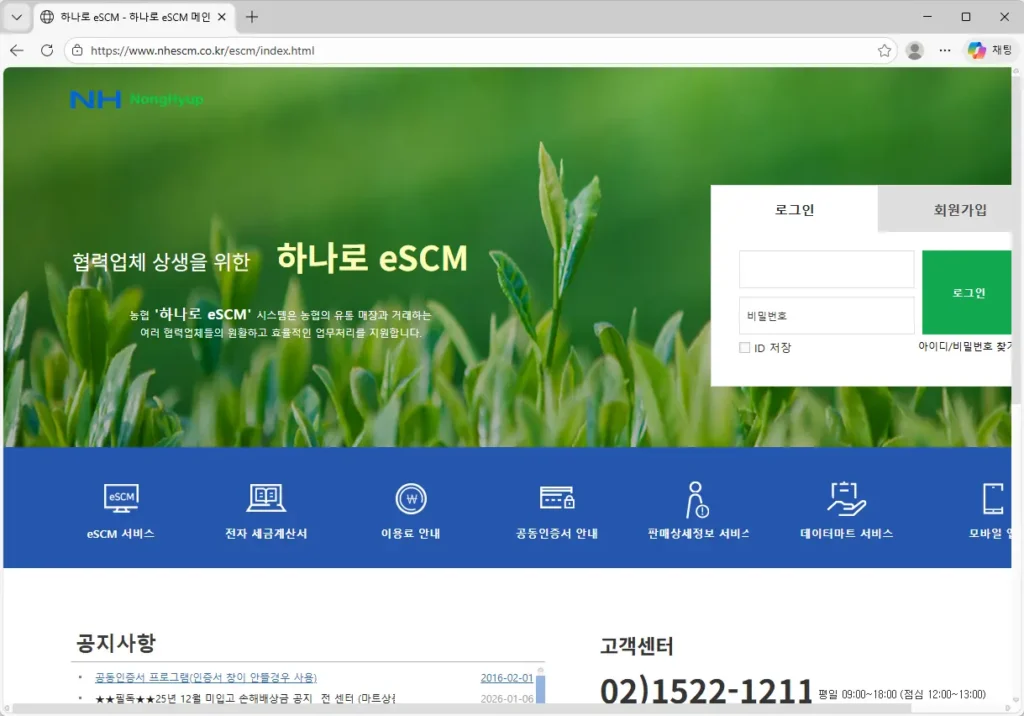Screen dimensions: 1024x716
Task: Click the NH NongHyup logo
Action: [137, 99]
